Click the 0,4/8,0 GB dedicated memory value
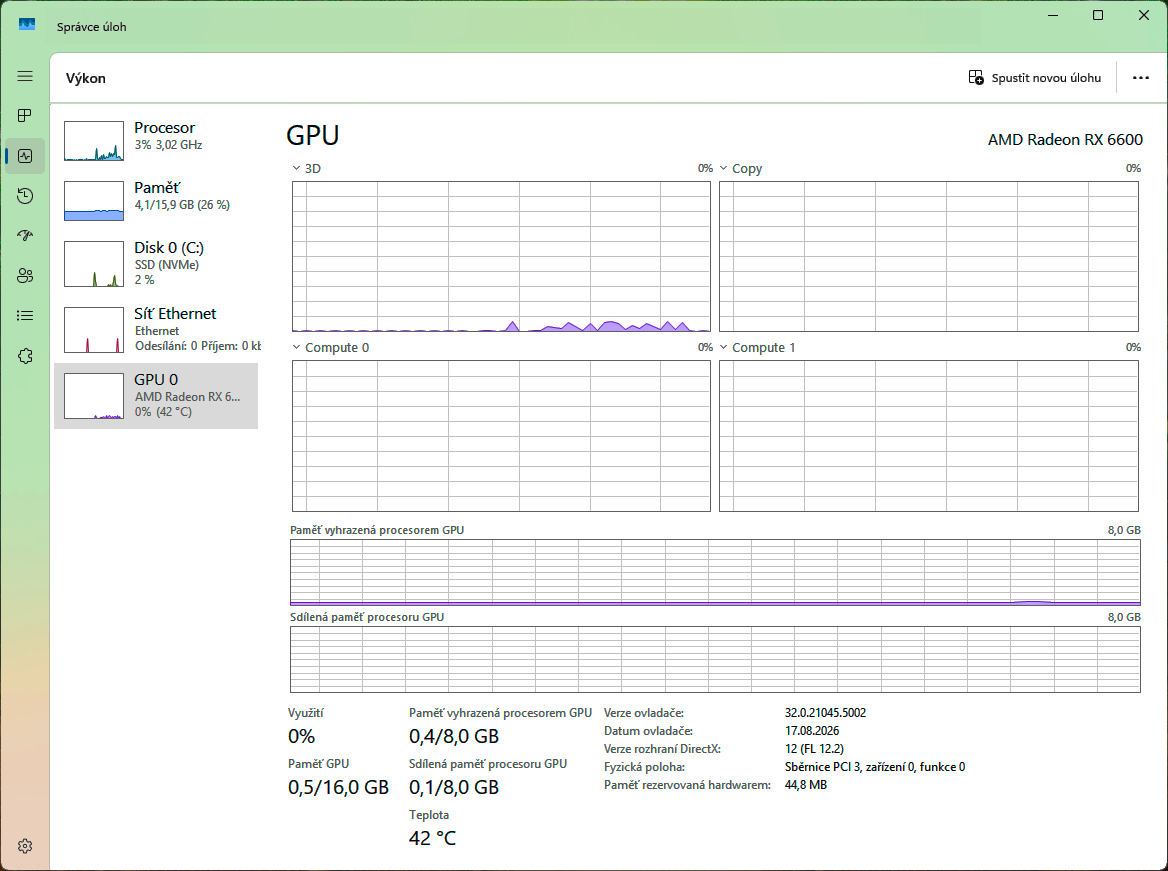The image size is (1168, 871). point(454,736)
